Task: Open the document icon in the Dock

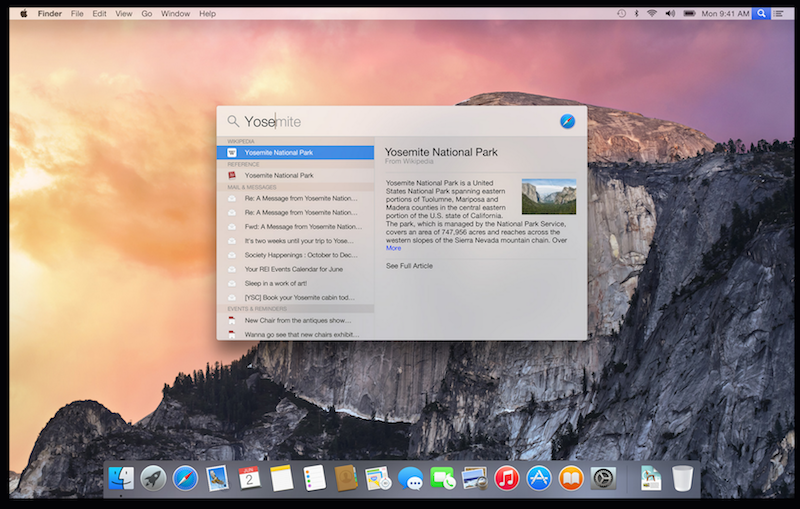Action: (651, 479)
